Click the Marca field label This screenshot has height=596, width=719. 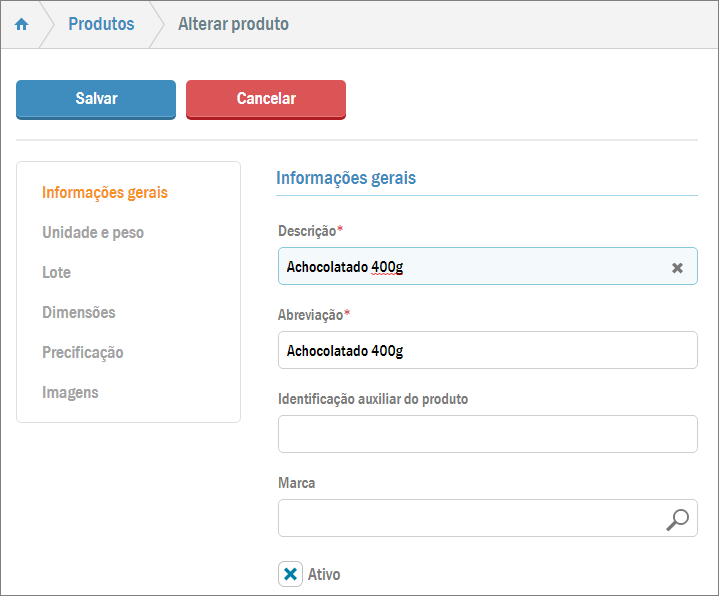[297, 483]
